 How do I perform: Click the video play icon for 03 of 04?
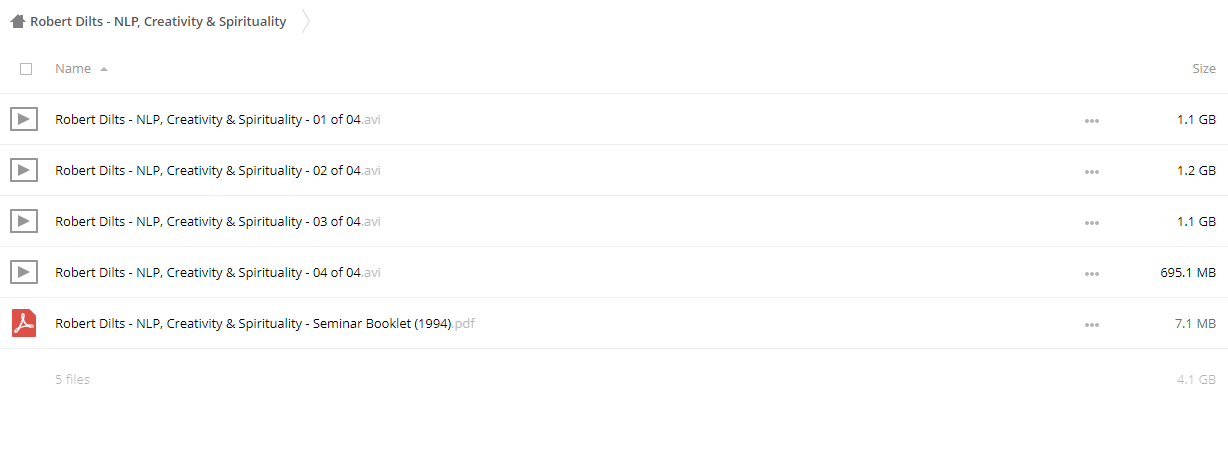24,221
